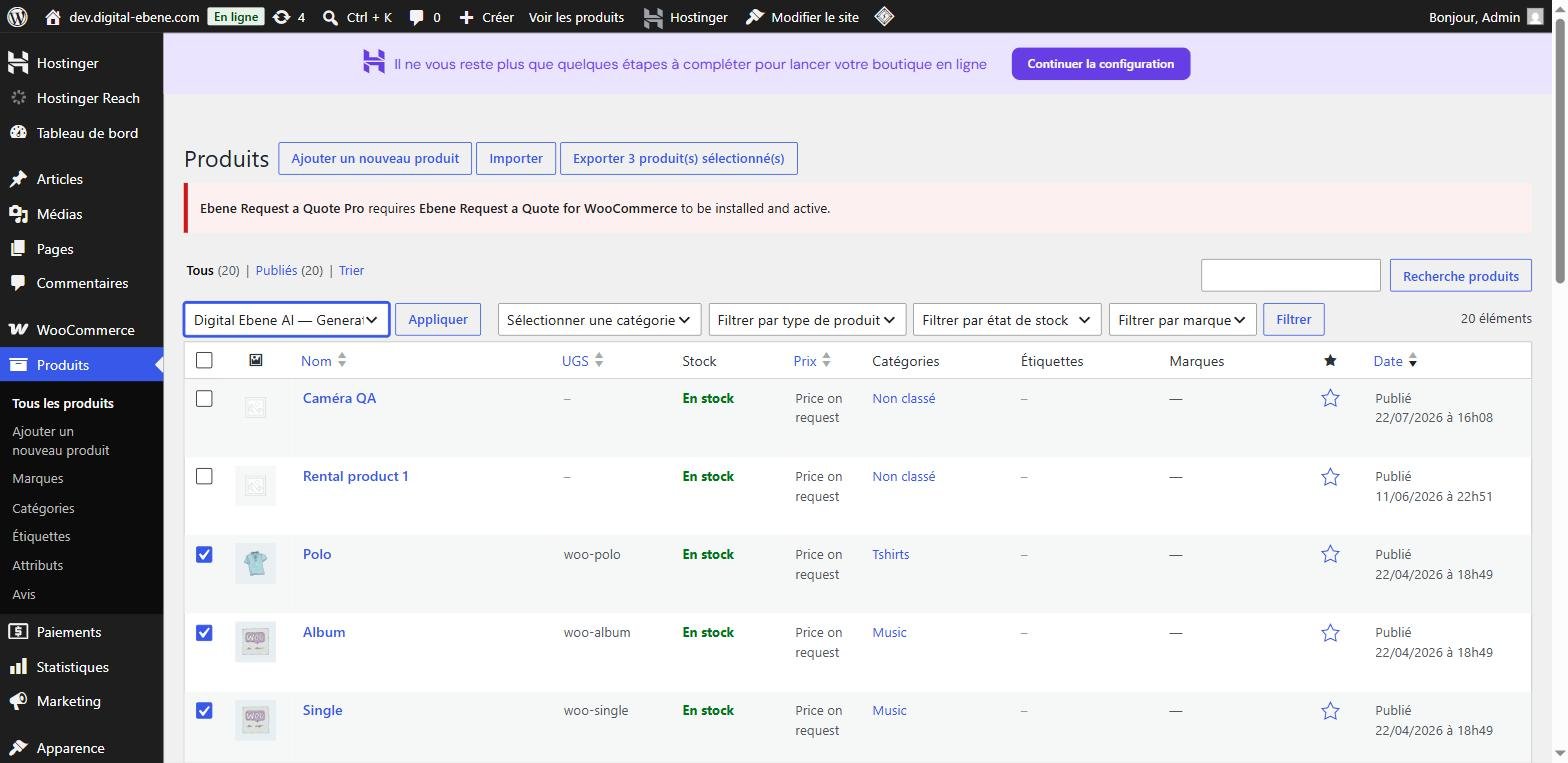The image size is (1568, 763).
Task: Star the Polo product as featured
Action: pos(1330,555)
